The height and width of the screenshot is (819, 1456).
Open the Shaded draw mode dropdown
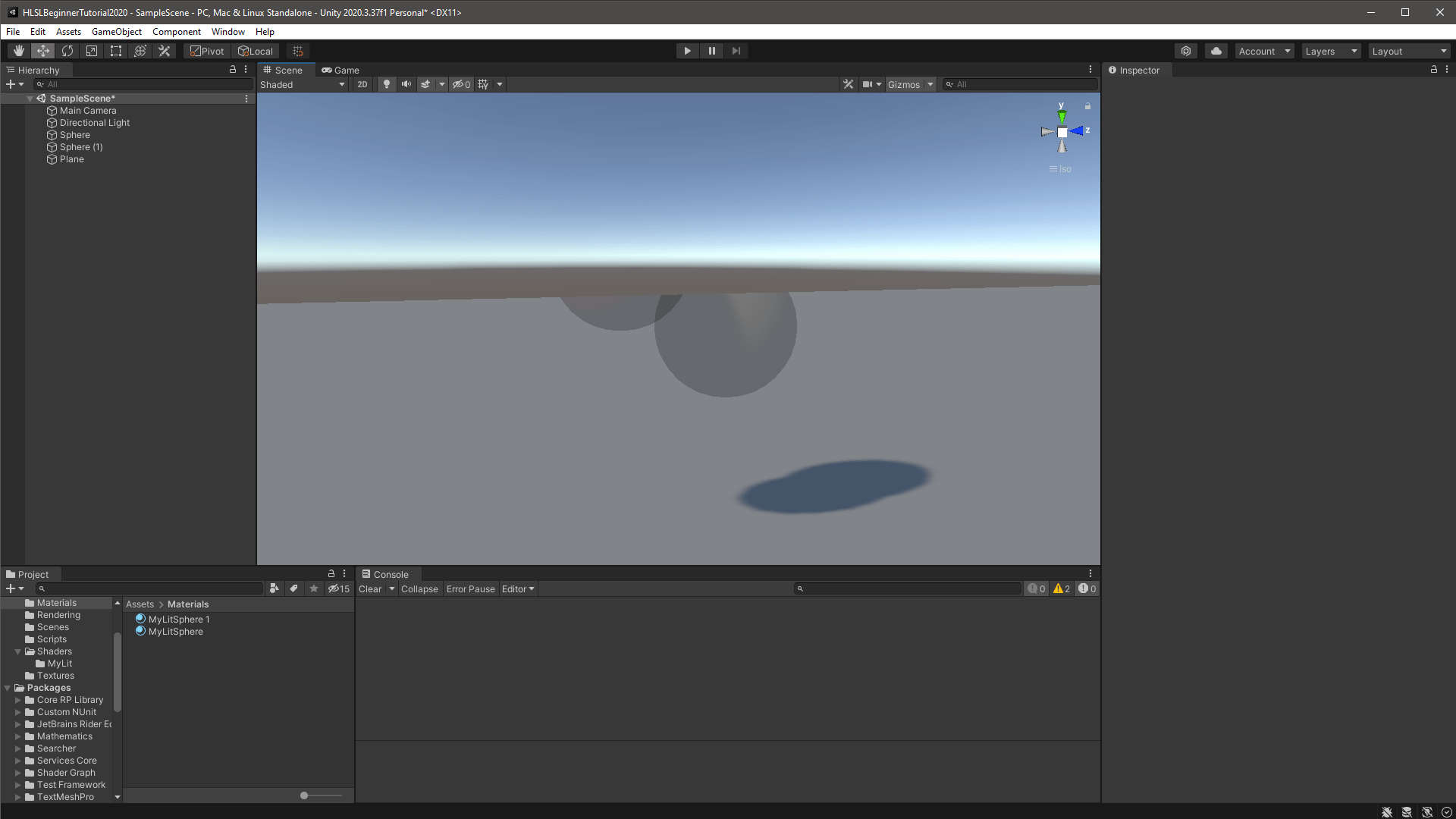pos(303,84)
